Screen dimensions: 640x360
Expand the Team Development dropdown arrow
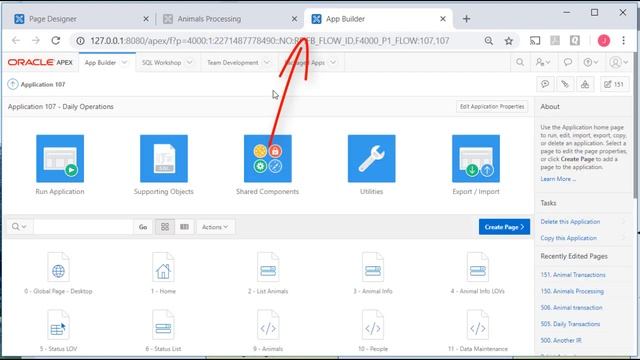click(x=267, y=62)
